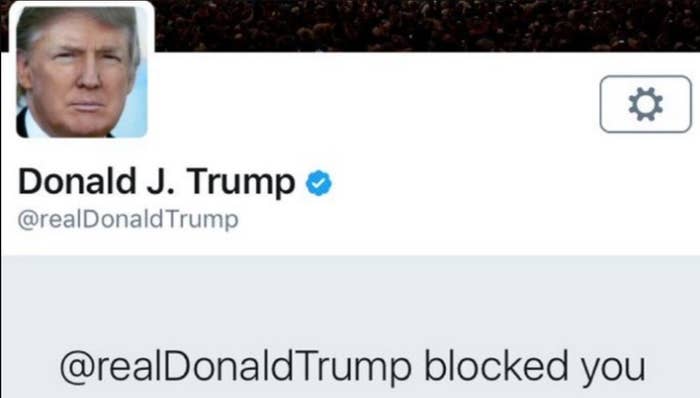The width and height of the screenshot is (700, 398).
Task: Open user actions via gear button
Action: pyautogui.click(x=646, y=104)
